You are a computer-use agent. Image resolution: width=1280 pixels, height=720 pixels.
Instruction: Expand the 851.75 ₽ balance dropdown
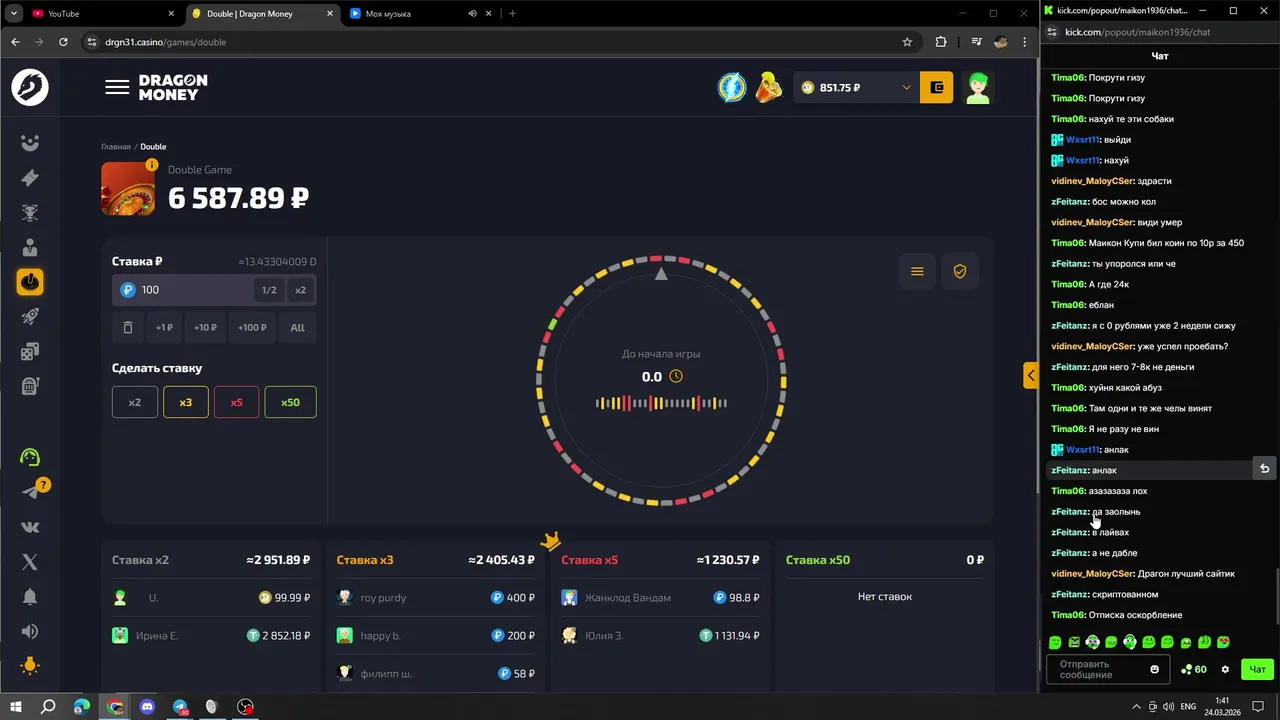(x=906, y=87)
